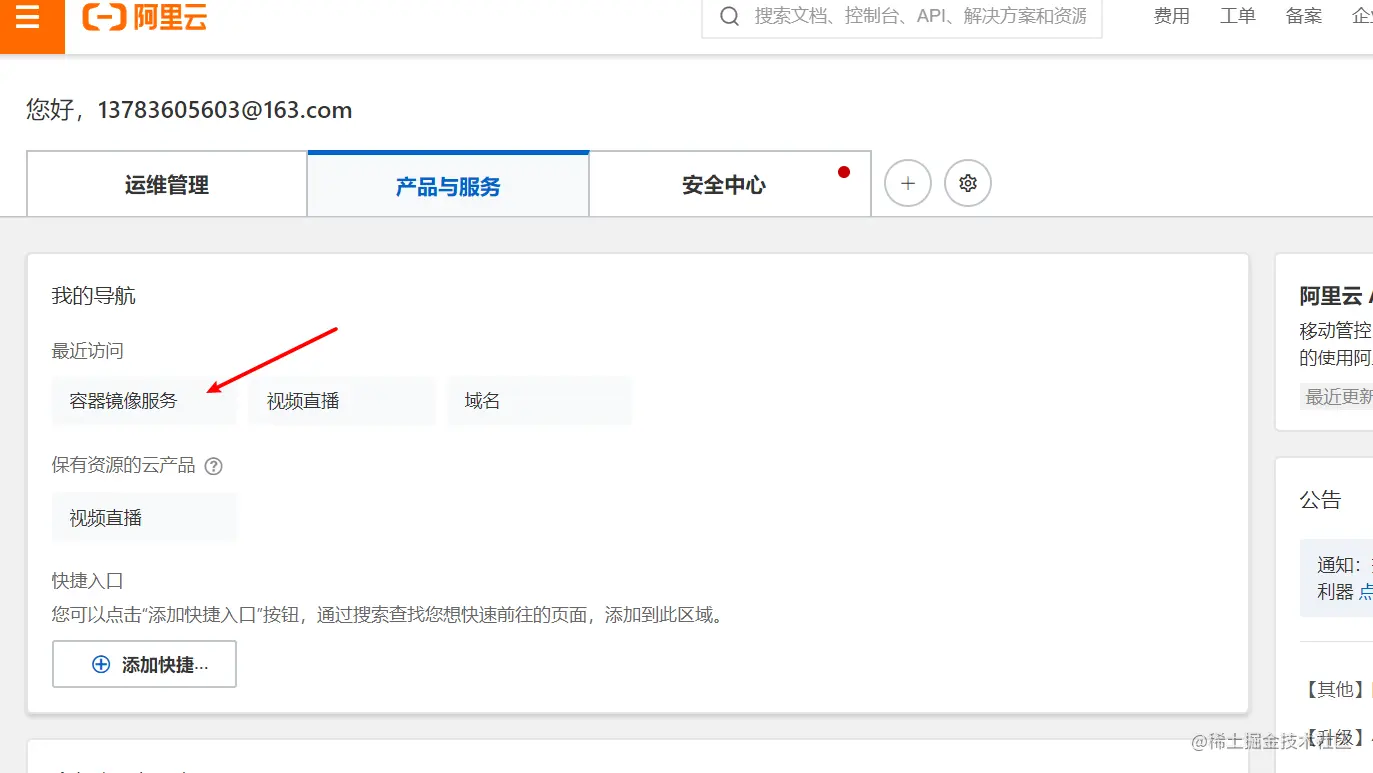Image resolution: width=1373 pixels, height=773 pixels.
Task: Click the Aliyun logo
Action: (145, 17)
